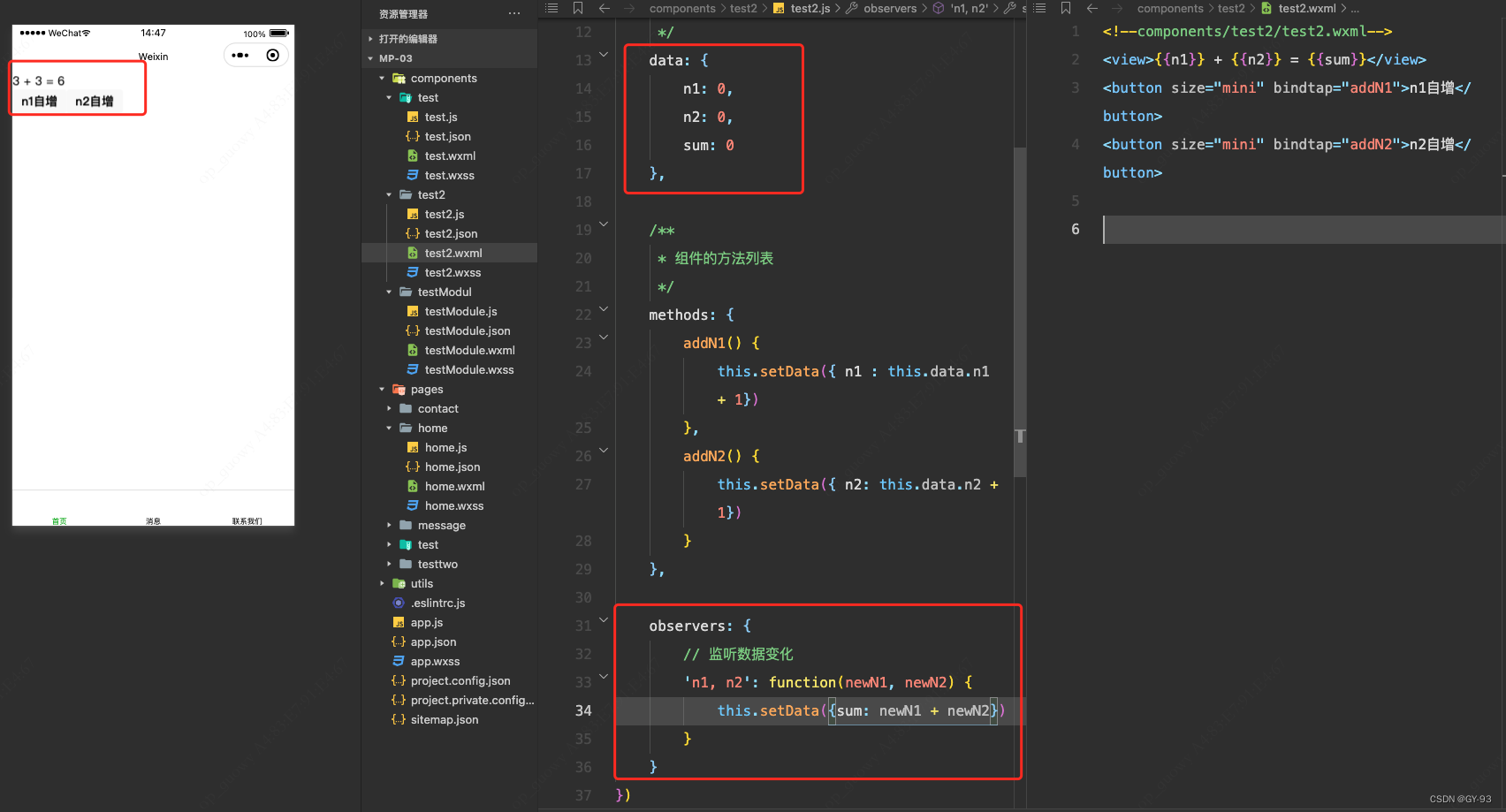Viewport: 1506px width, 812px height.
Task: Collapse the MP-03 project section
Action: pos(449,58)
